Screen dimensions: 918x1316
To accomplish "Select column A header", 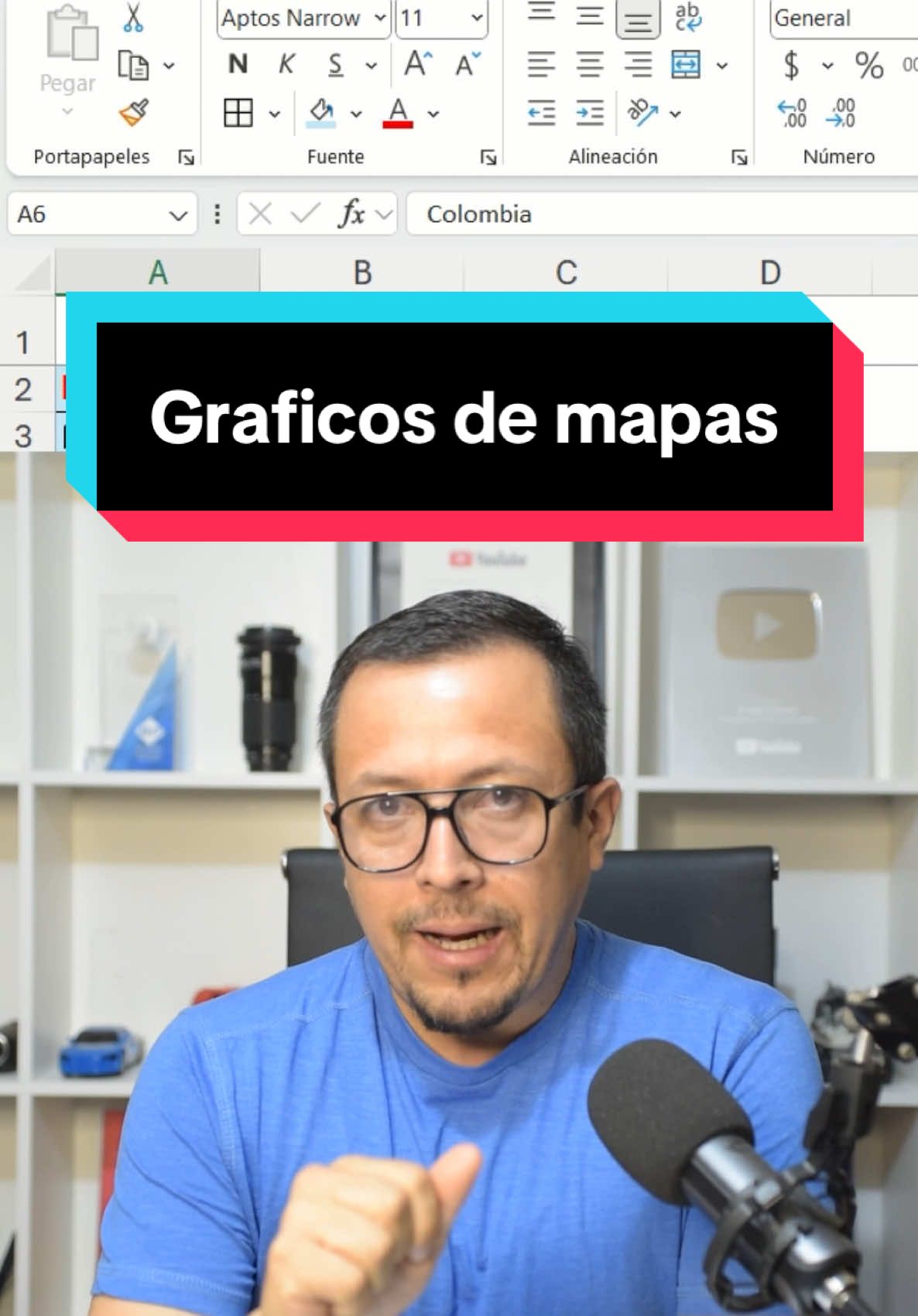I will pos(158,272).
